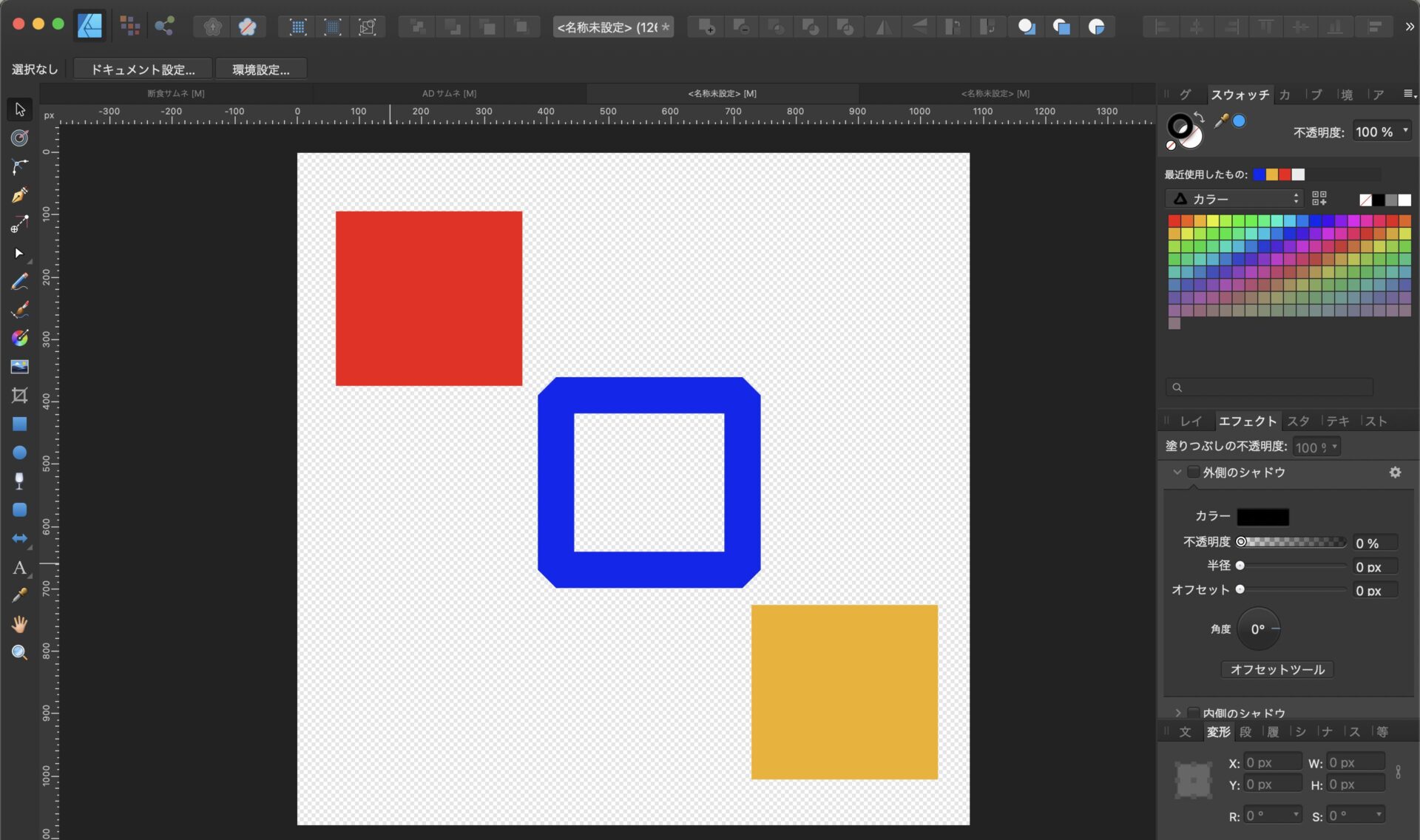Screen dimensions: 1420x840
Task: Select the Corner tool in toolbox
Action: click(20, 166)
